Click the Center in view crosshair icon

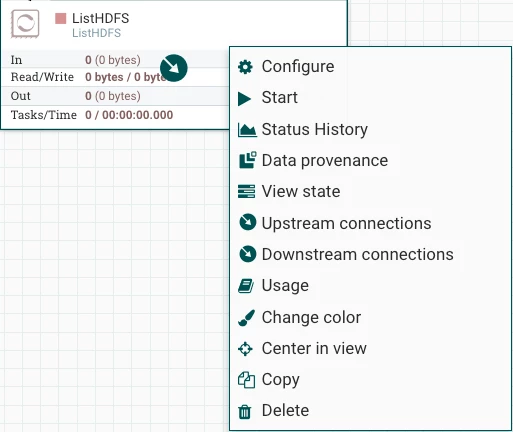[x=245, y=349]
